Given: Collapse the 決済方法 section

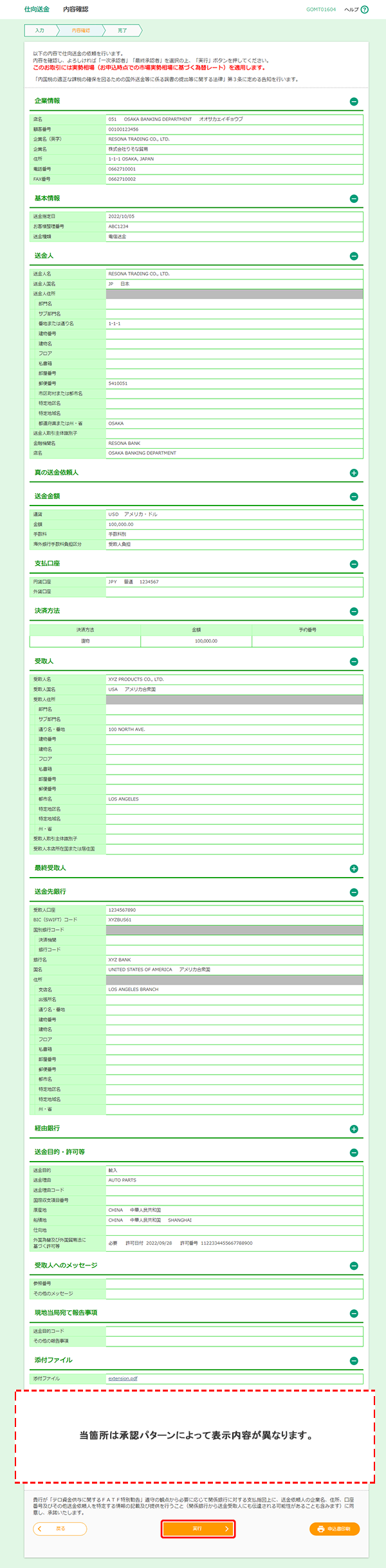Looking at the screenshot, I should [x=354, y=612].
